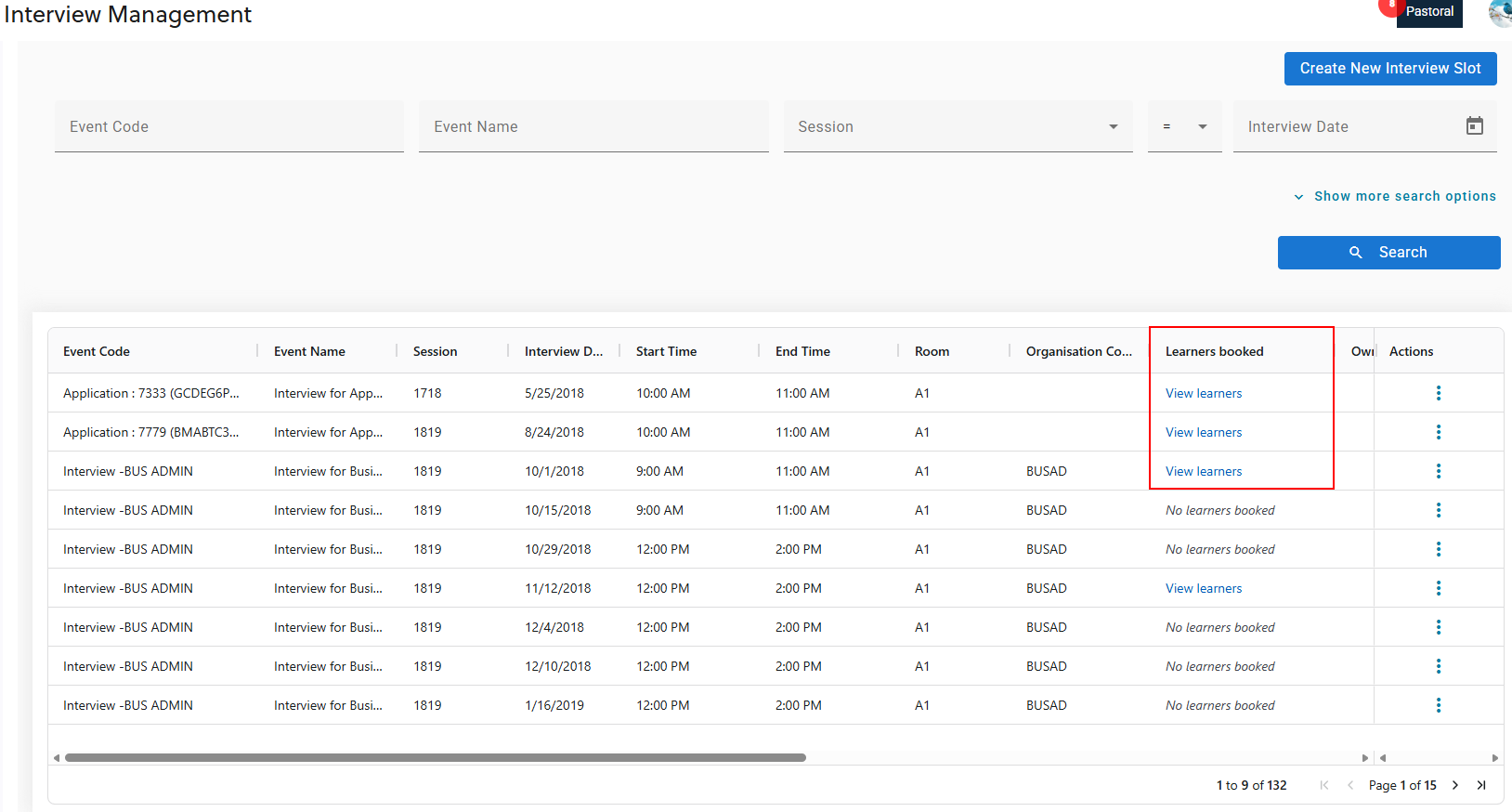This screenshot has height=812, width=1512.
Task: Focus the Event Name search field
Action: 593,126
